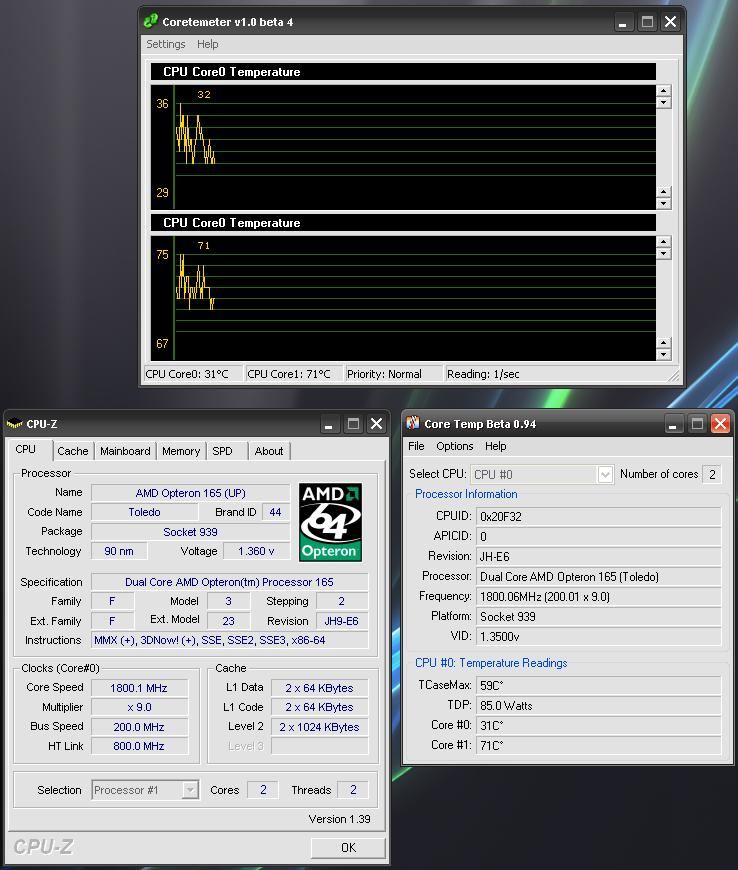The image size is (738, 870).
Task: Switch to the Memory tab in CPU-Z
Action: coord(181,451)
